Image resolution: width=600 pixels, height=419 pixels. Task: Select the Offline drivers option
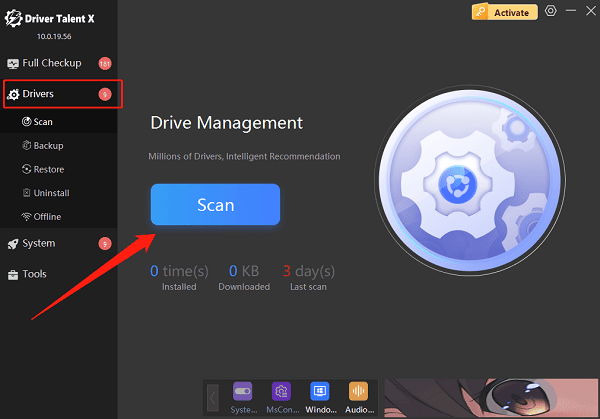(48, 217)
